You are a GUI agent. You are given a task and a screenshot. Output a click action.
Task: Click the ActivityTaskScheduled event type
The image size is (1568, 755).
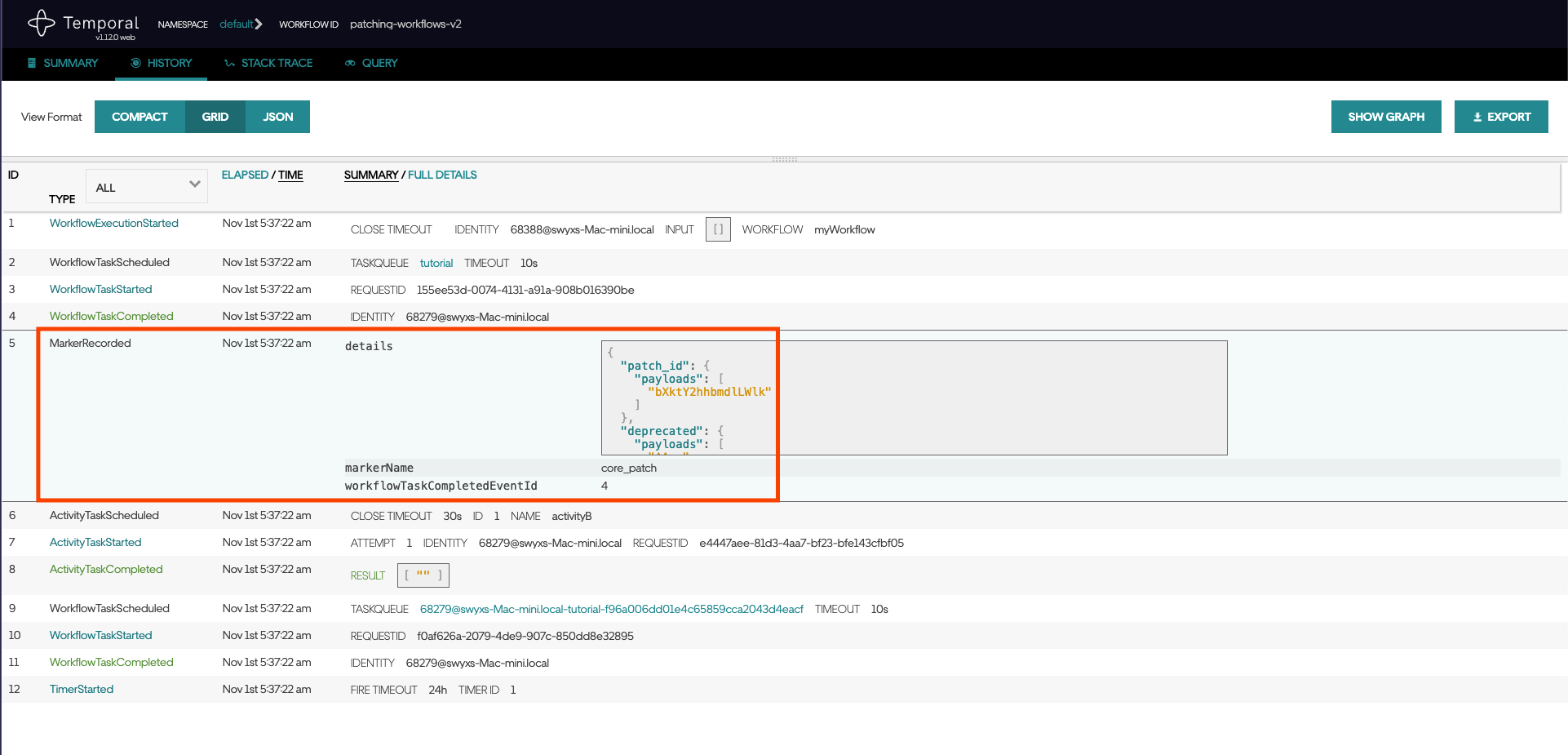pyautogui.click(x=104, y=515)
